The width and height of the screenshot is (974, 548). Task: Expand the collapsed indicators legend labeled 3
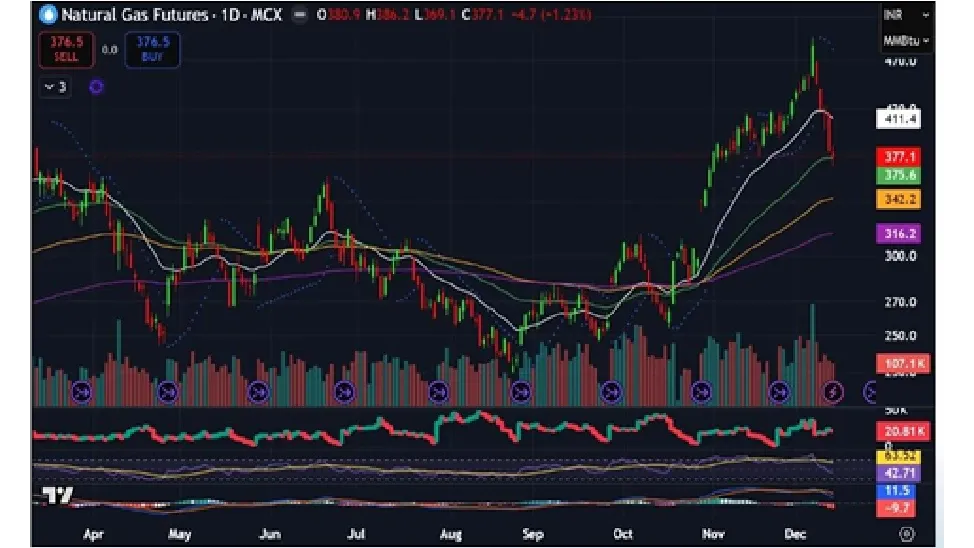pos(55,87)
